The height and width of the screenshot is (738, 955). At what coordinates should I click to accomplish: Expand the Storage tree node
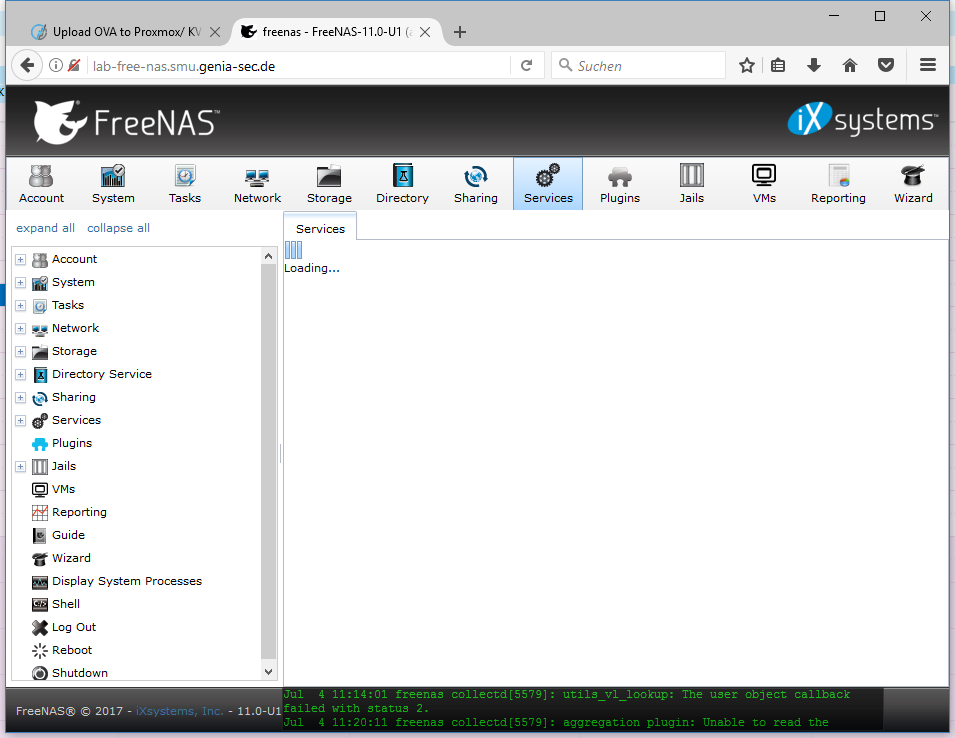click(20, 352)
